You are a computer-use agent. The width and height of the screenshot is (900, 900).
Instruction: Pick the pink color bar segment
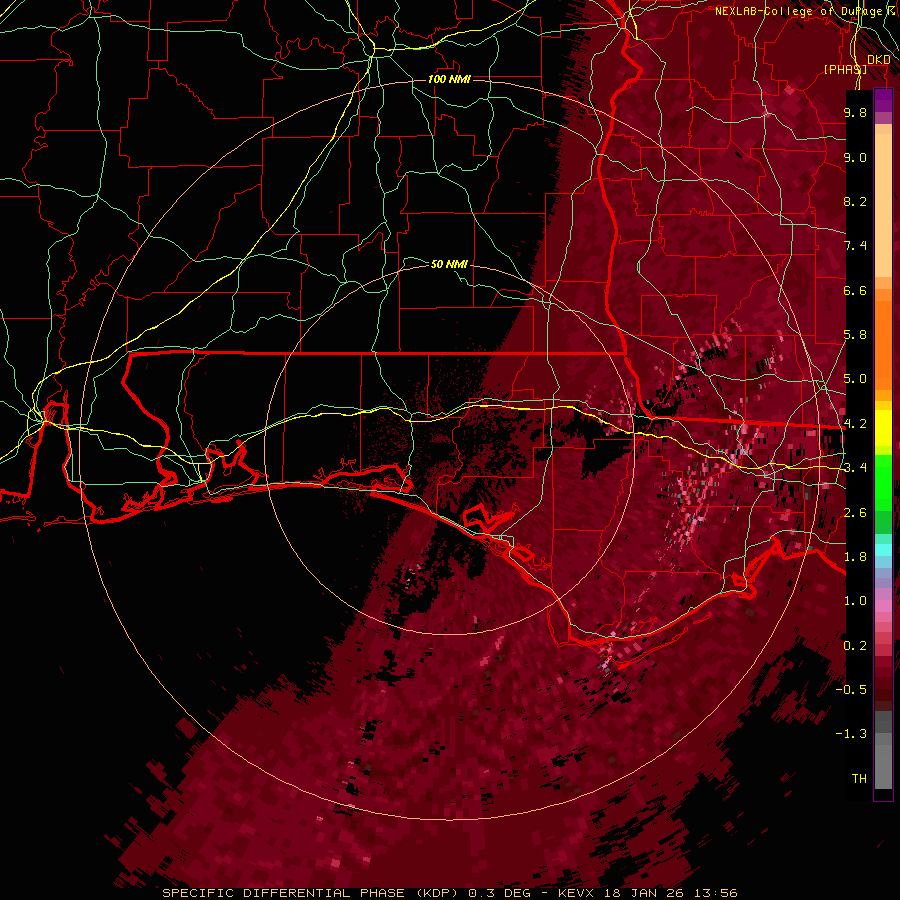(883, 606)
